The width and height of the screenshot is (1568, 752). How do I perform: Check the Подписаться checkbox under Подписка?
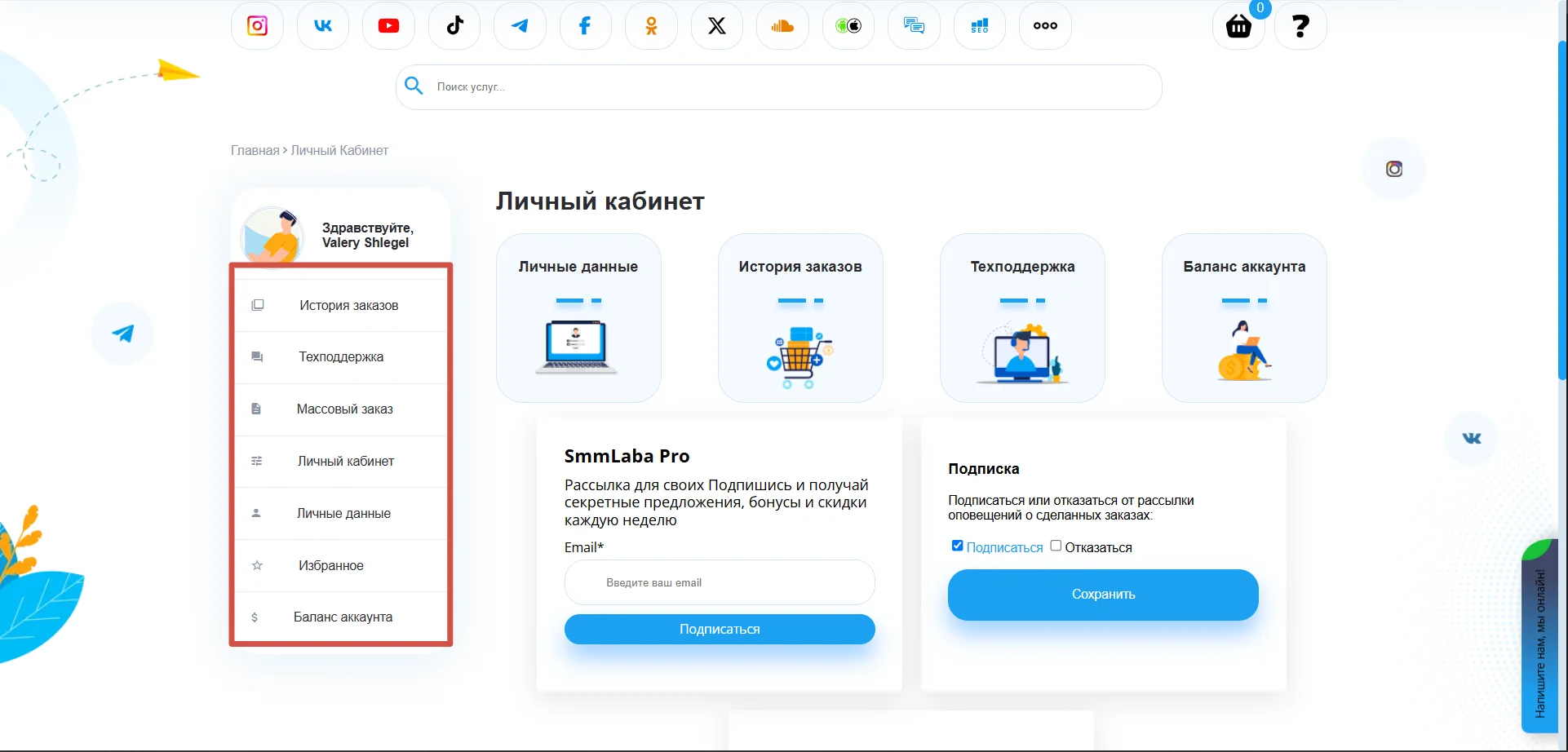[957, 546]
